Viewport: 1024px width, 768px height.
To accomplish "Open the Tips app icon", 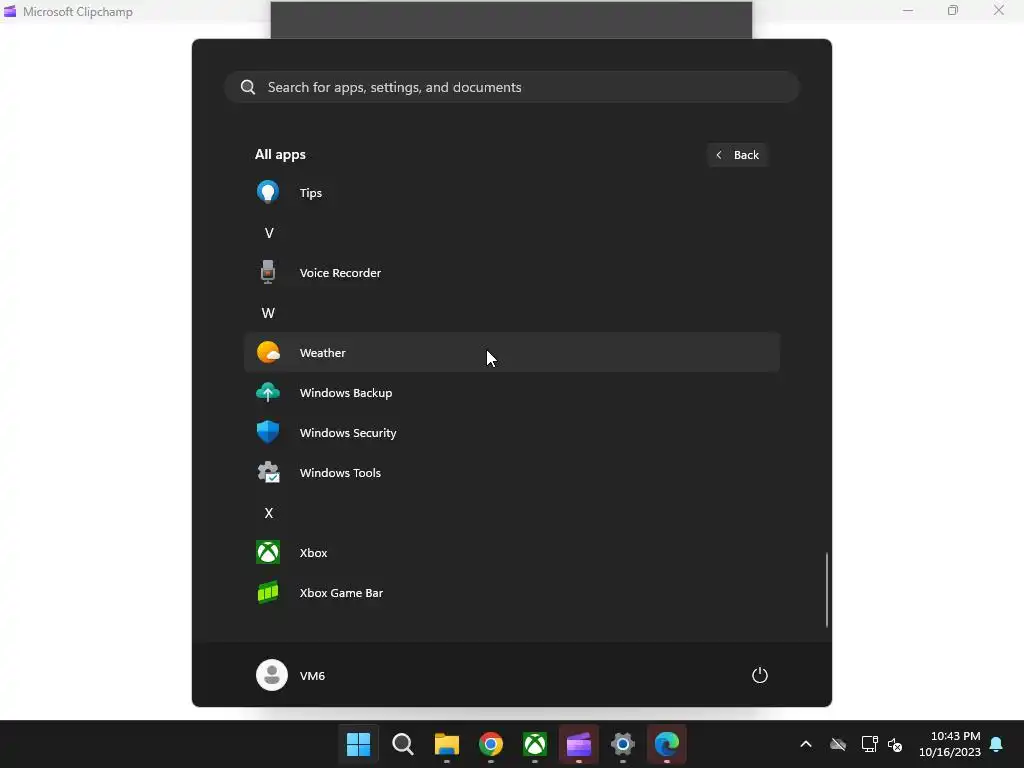I will pos(268,193).
